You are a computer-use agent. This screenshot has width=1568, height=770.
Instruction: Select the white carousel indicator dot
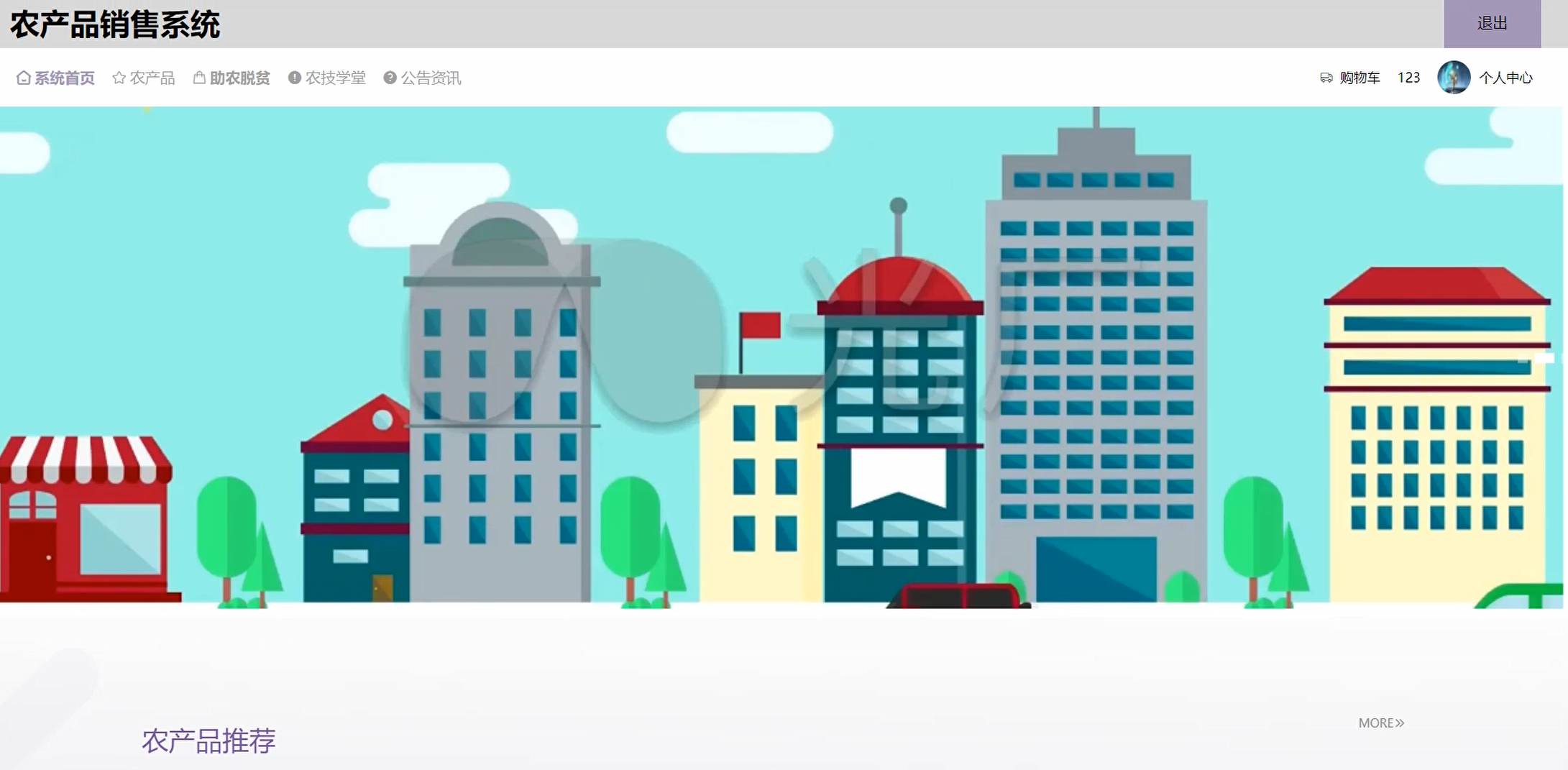click(1544, 358)
